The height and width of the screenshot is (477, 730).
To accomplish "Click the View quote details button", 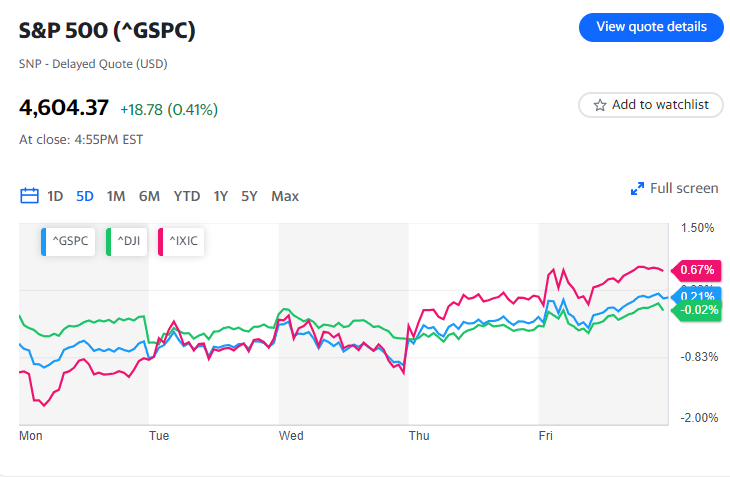I will pos(650,27).
